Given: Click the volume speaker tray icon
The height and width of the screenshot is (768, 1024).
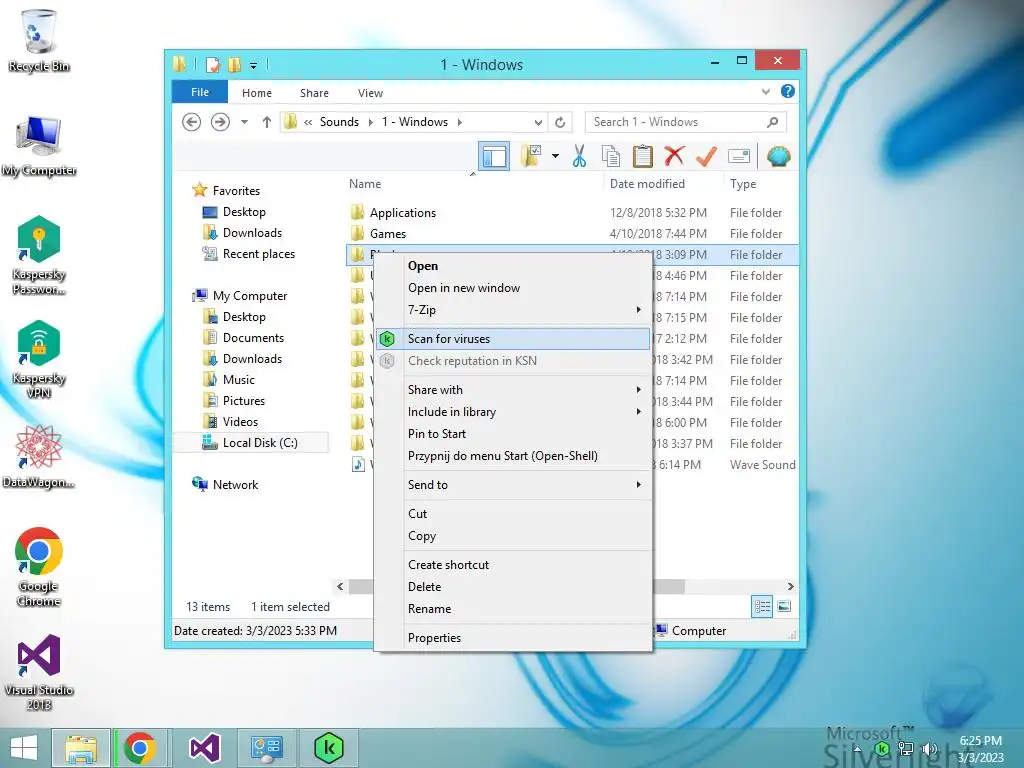Looking at the screenshot, I should (929, 749).
